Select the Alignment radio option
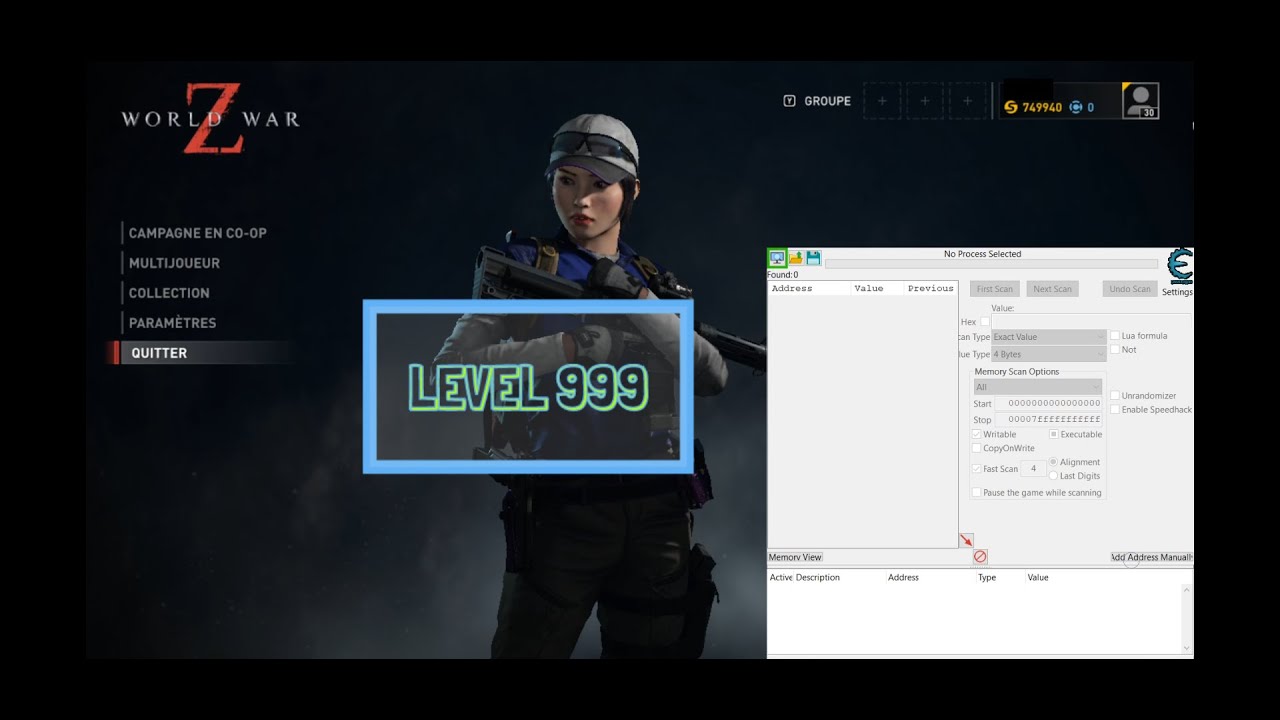Viewport: 1280px width, 720px height. click(1053, 462)
